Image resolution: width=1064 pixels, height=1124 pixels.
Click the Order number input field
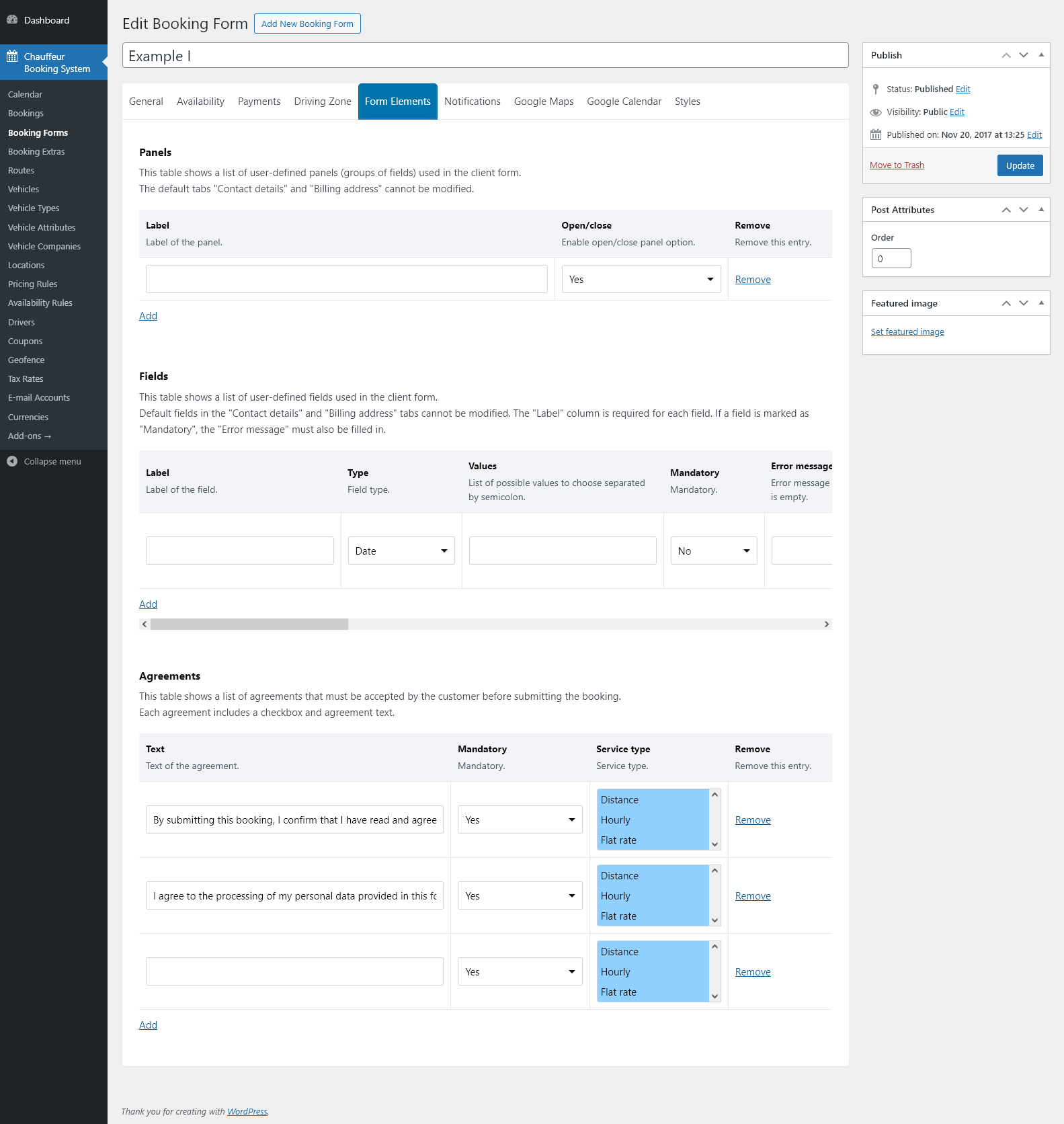coord(891,258)
